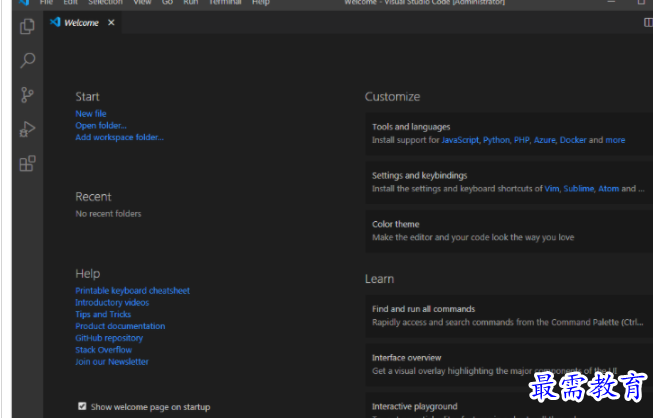Screen dimensions: 653x418
Task: Open the Extensions view icon
Action: [27, 163]
